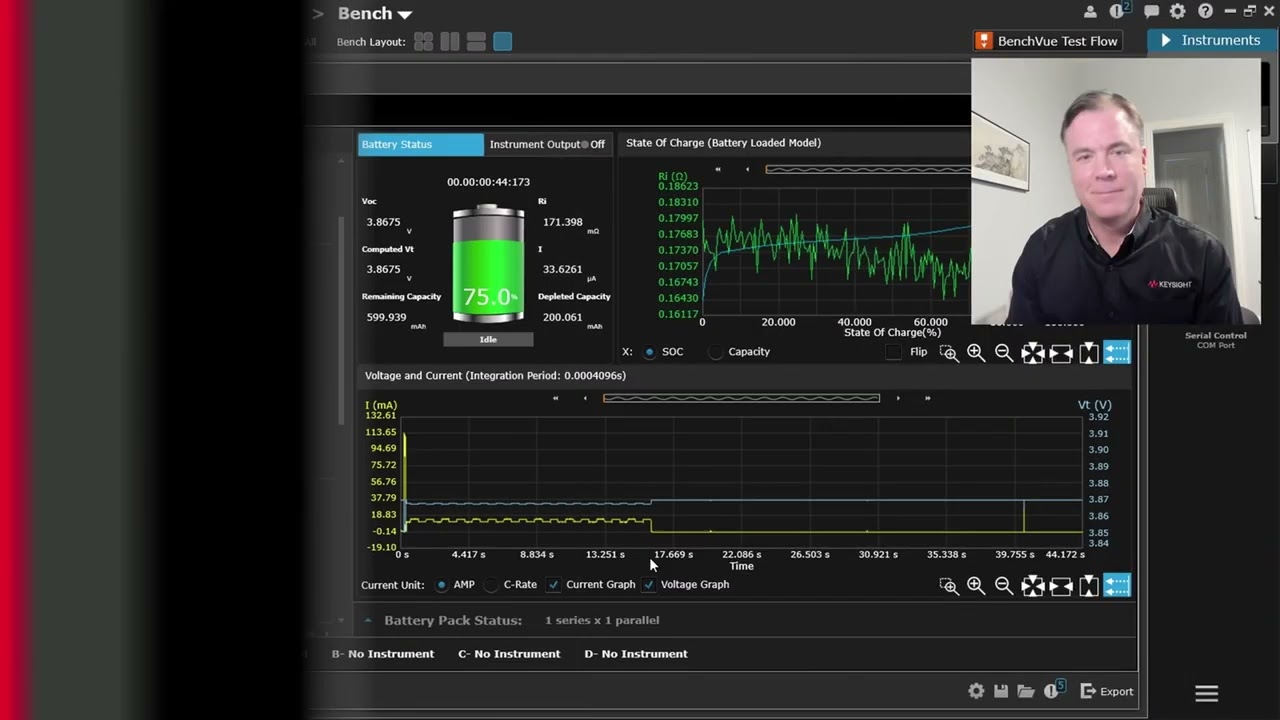Screen dimensions: 1280x720
Task: Enable the Flip checkbox
Action: [894, 352]
